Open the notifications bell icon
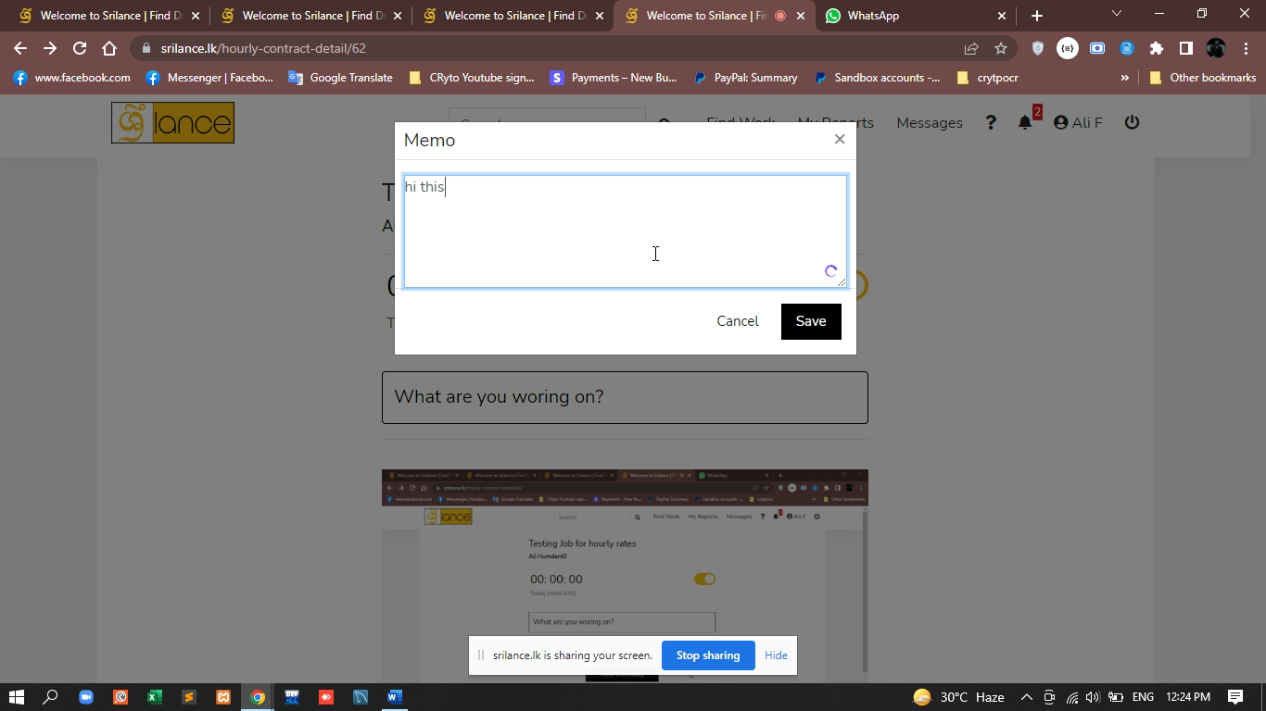The image size is (1266, 711). pos(1025,122)
